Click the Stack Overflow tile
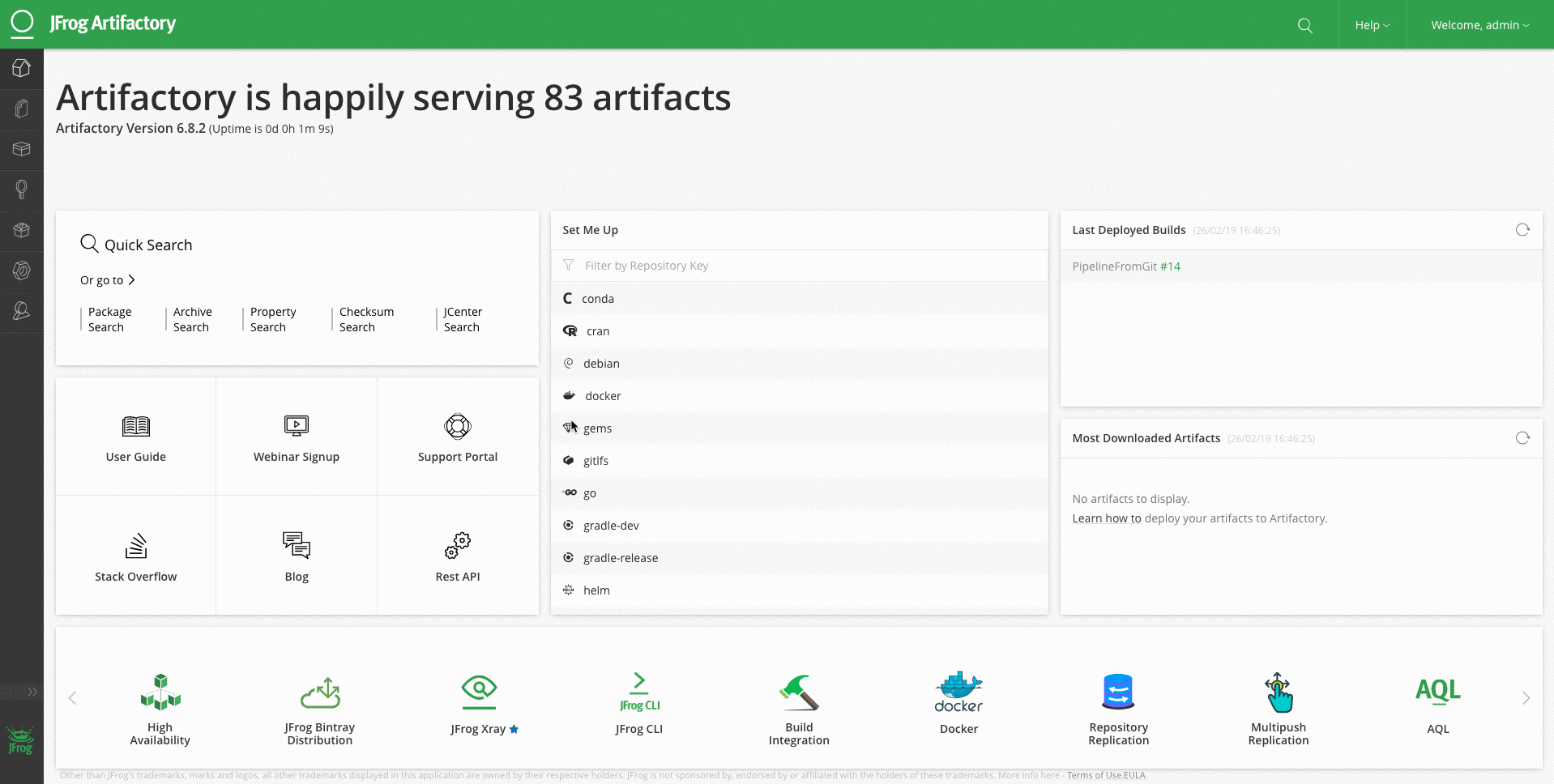Image resolution: width=1554 pixels, height=784 pixels. click(136, 557)
